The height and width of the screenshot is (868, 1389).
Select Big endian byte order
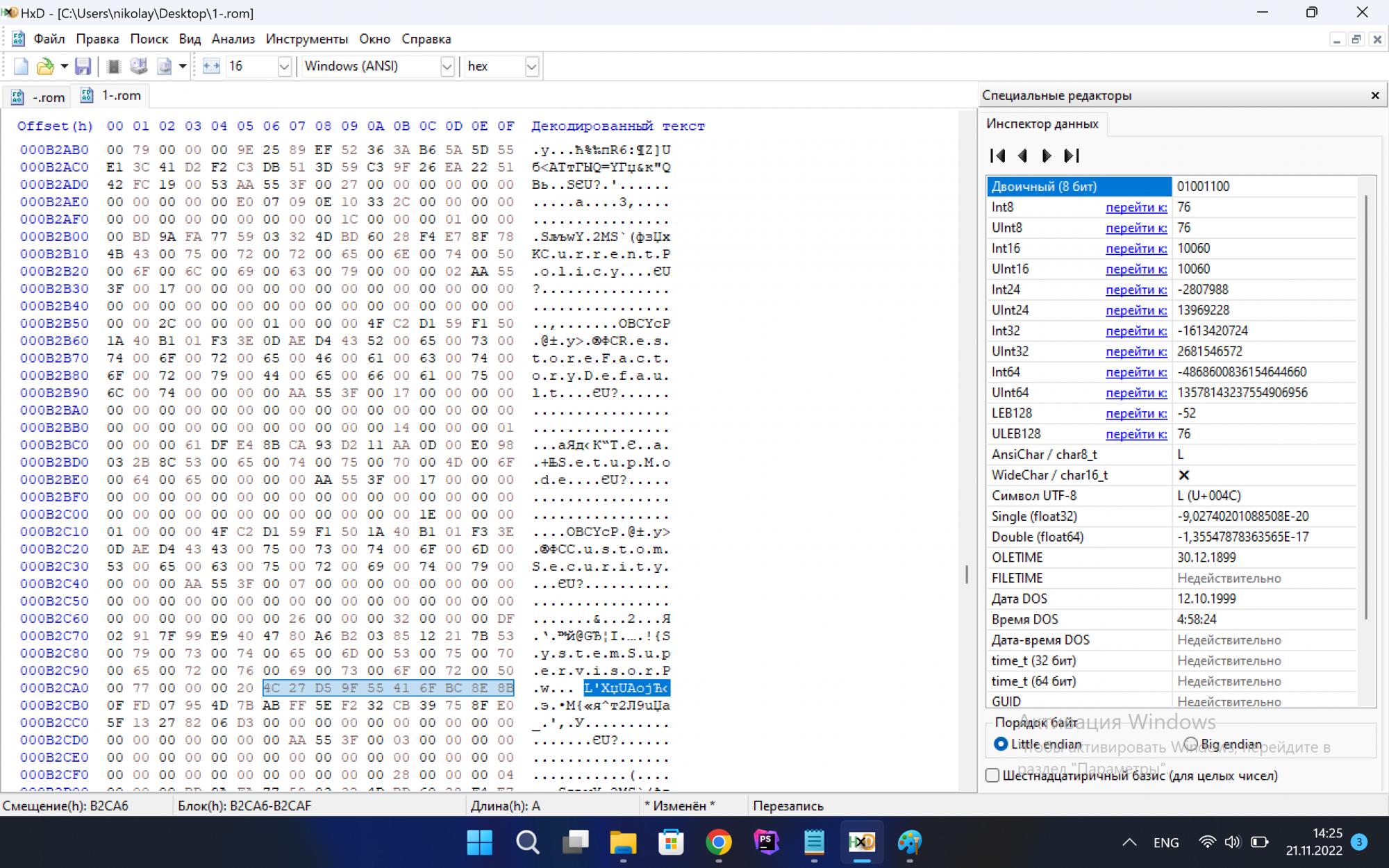(x=1192, y=744)
